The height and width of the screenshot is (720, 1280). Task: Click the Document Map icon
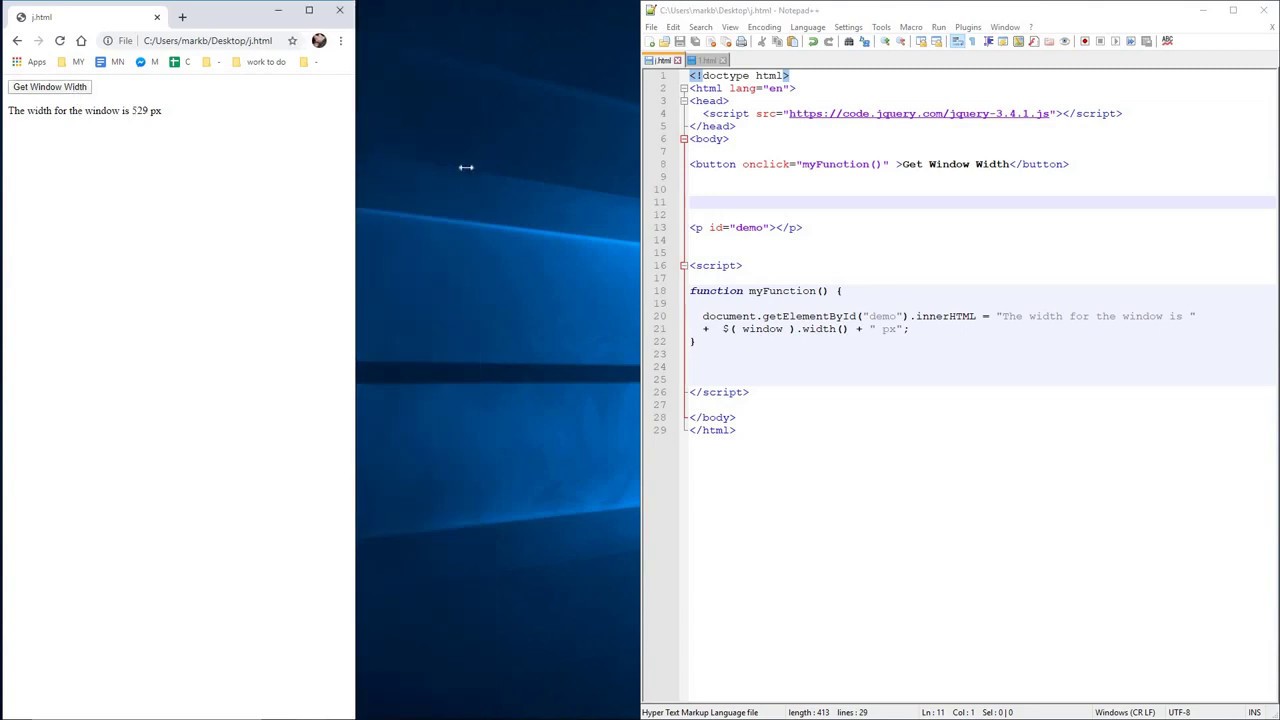(1018, 41)
